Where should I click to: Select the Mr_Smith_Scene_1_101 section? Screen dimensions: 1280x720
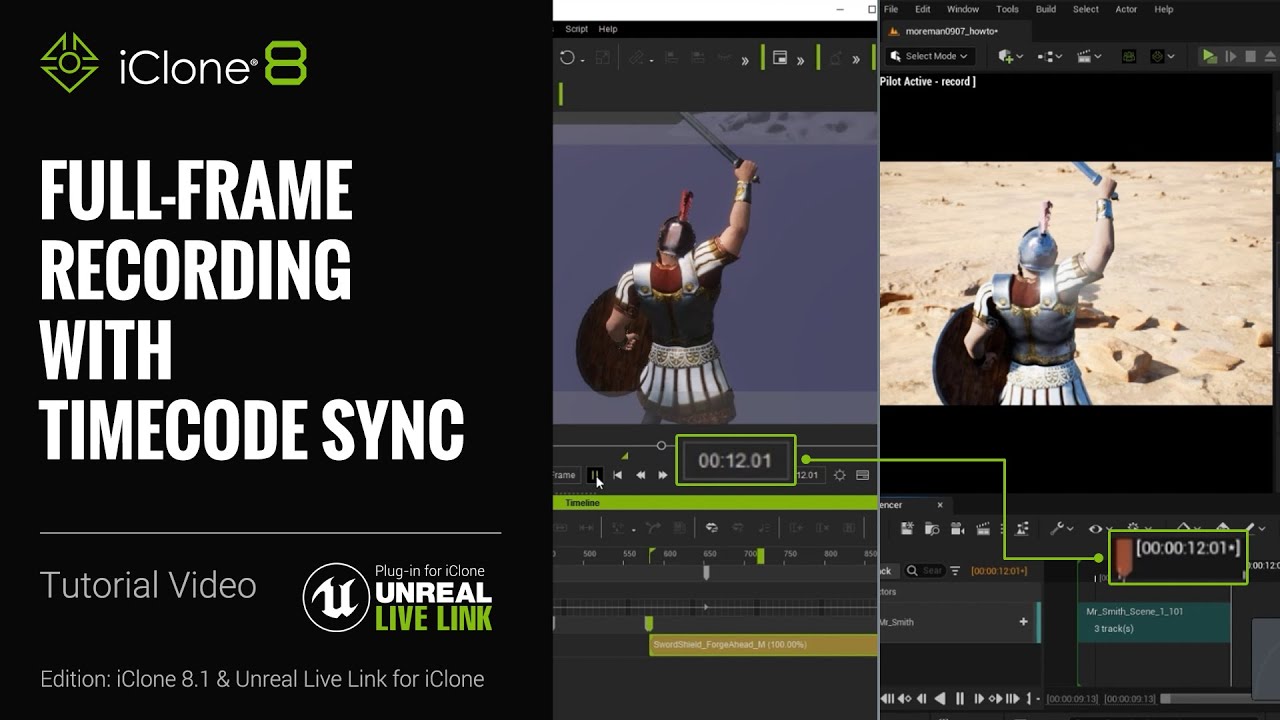(x=1154, y=622)
